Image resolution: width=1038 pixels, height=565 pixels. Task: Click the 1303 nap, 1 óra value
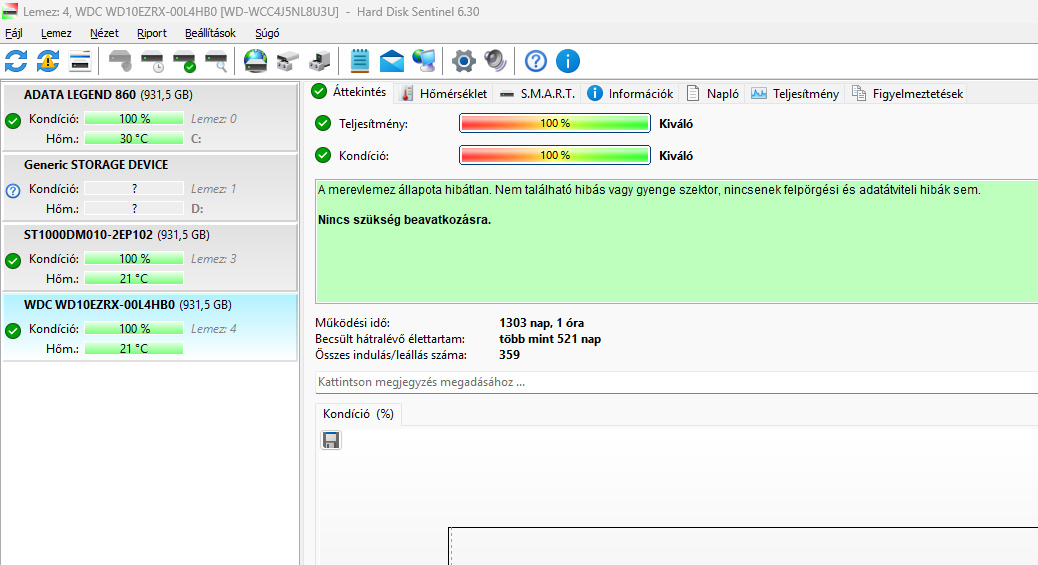[542, 323]
